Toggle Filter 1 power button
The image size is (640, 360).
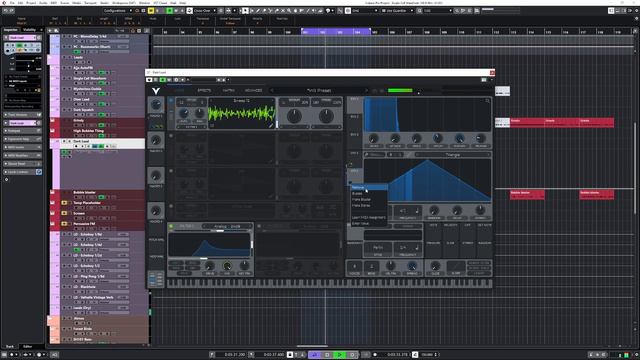(171, 226)
